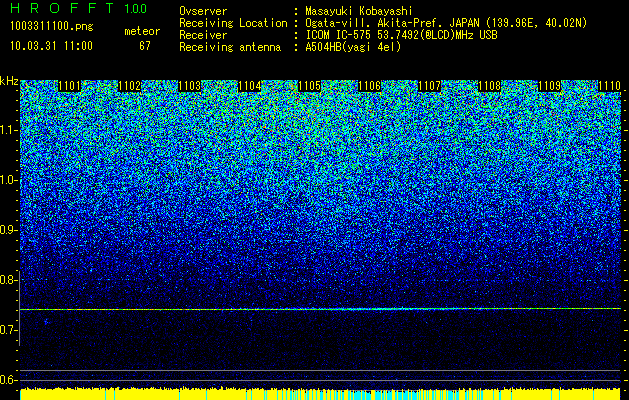Click the 1105 time marker
629x400 pixels.
310,86
